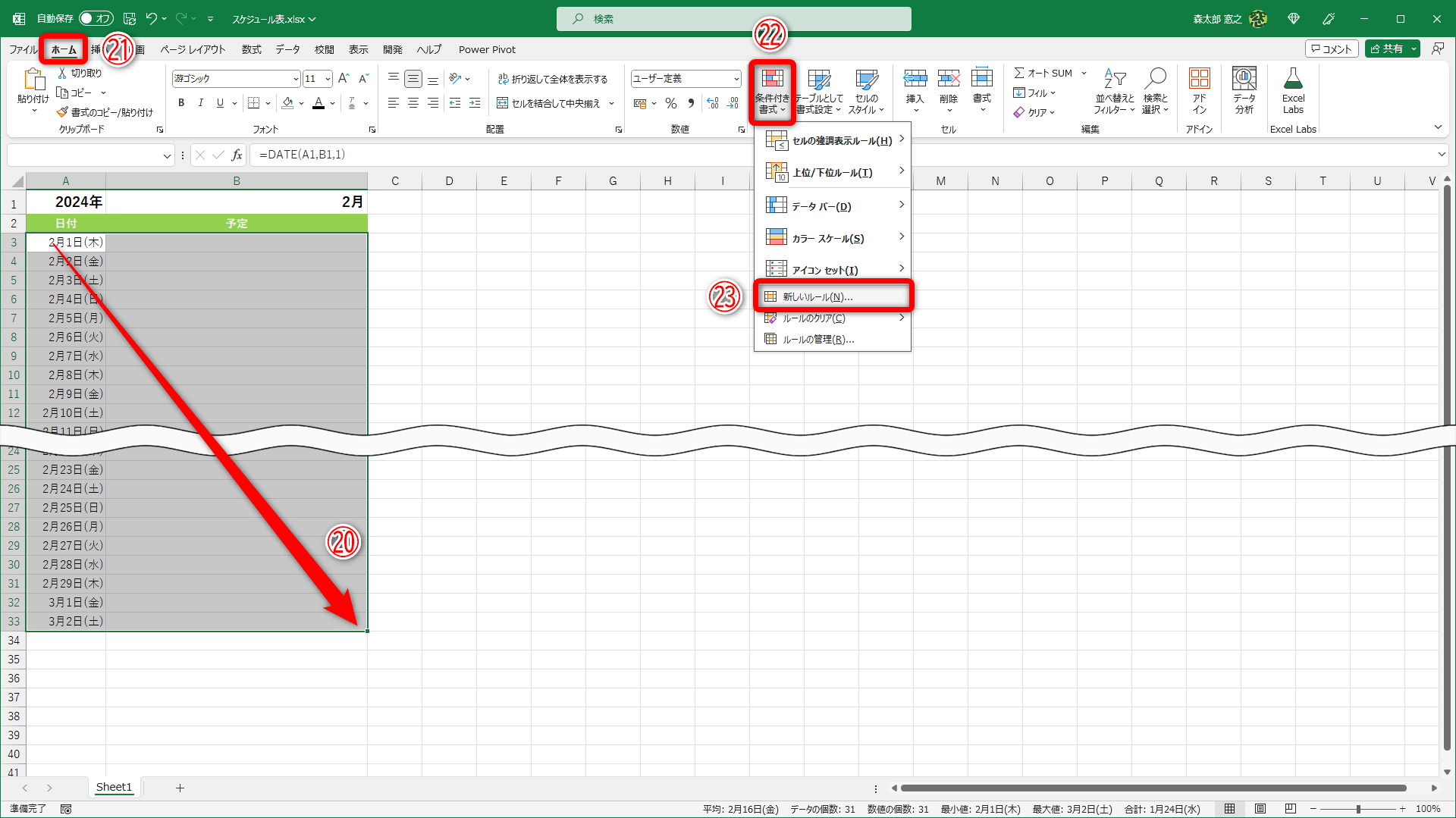Click the Comma Style icon
The height and width of the screenshot is (818, 1456).
point(691,103)
